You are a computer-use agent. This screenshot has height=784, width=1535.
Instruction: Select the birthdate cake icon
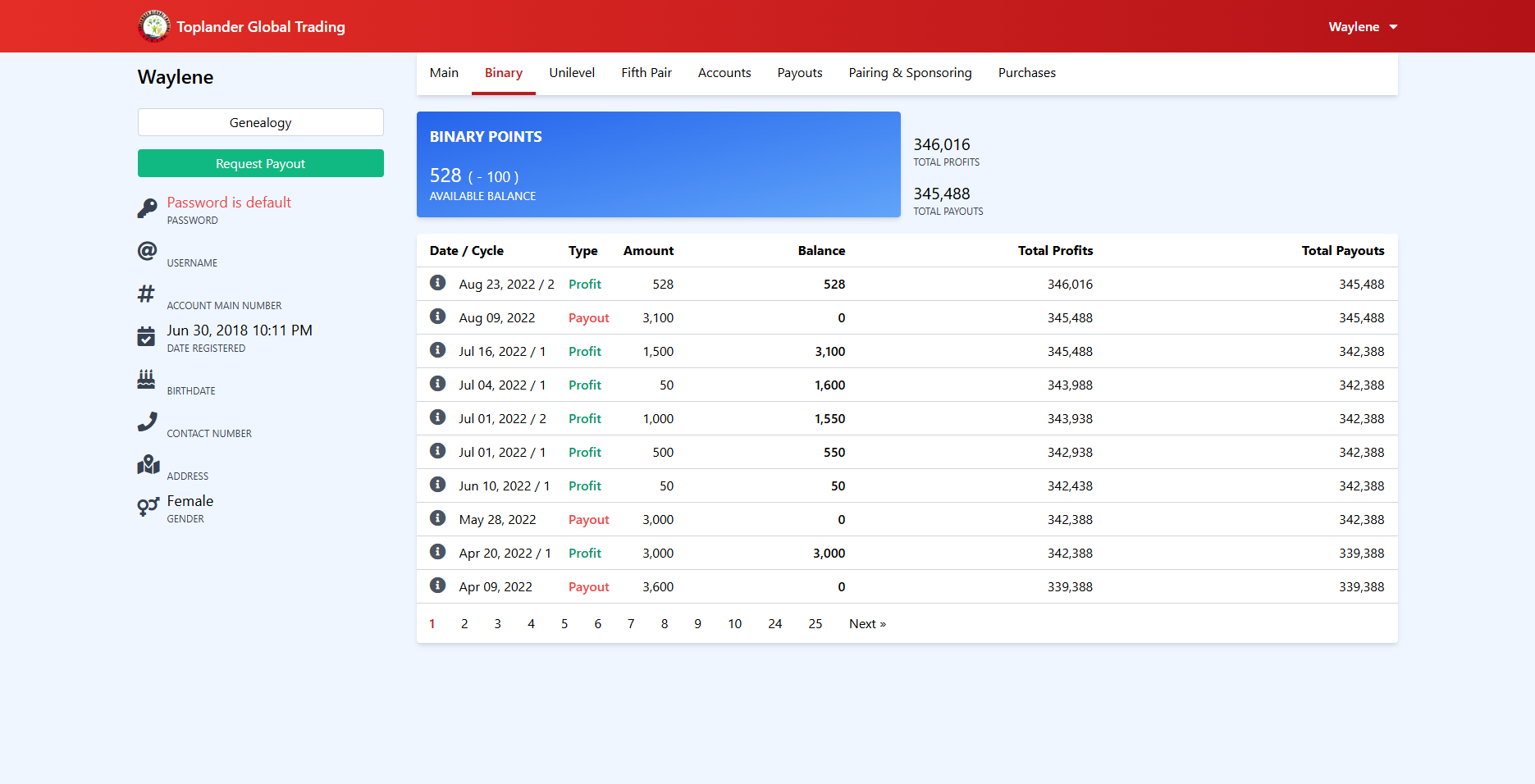[x=146, y=379]
